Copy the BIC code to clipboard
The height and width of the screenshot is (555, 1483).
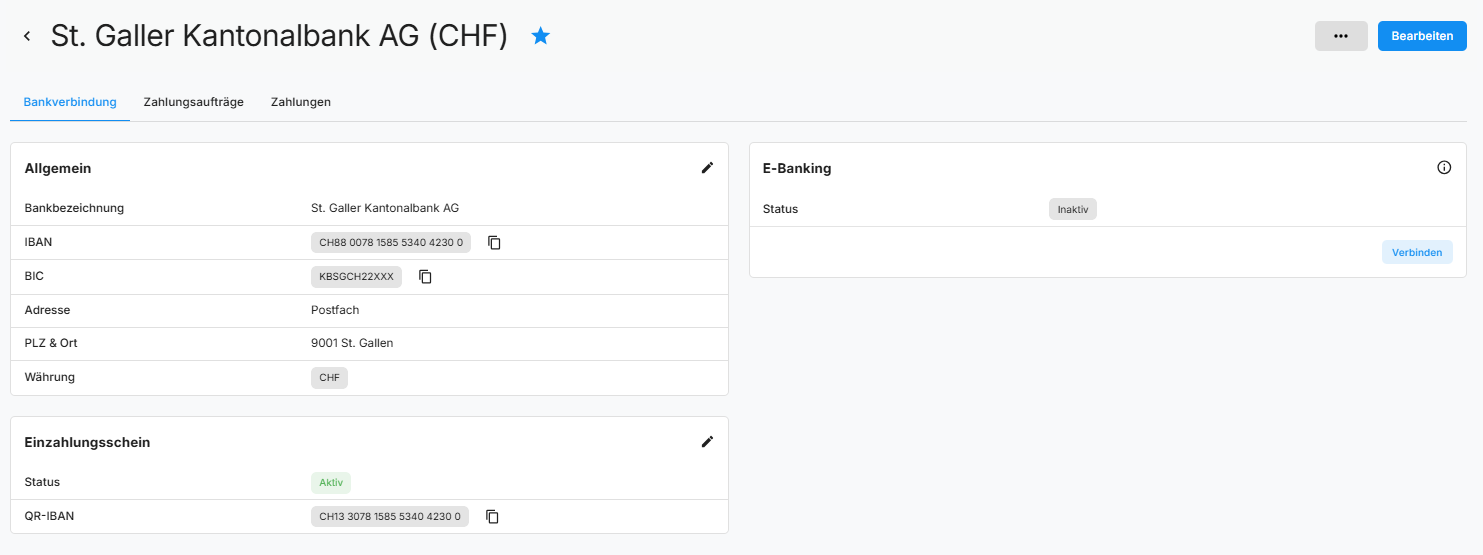point(425,276)
